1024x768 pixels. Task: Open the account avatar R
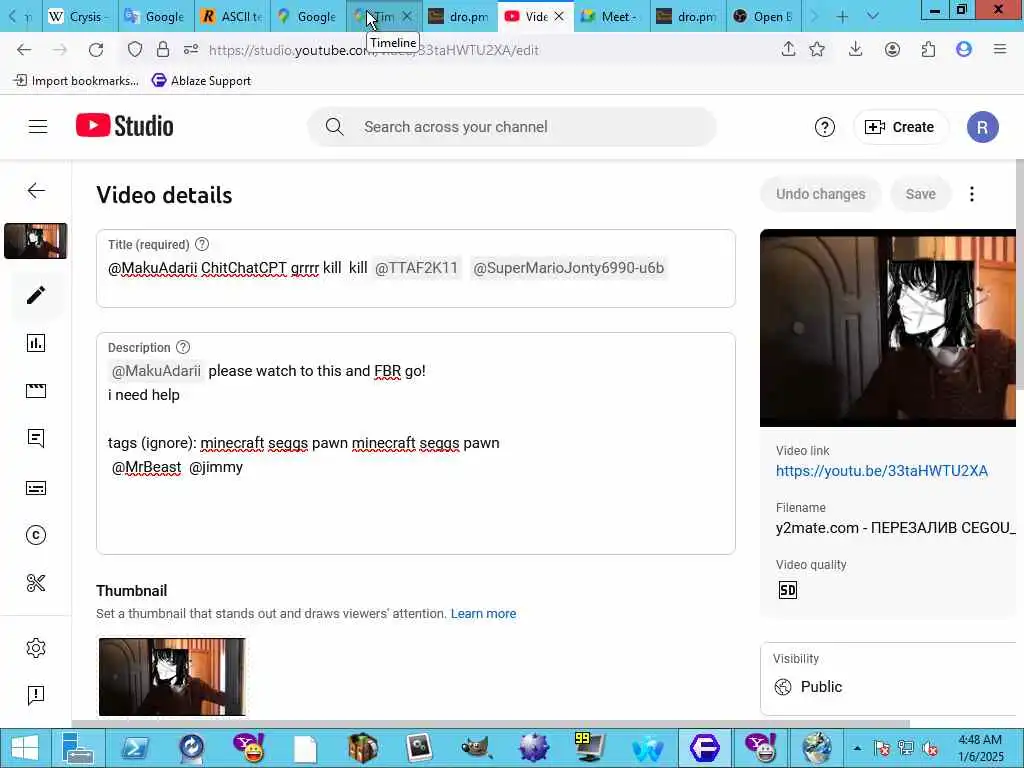pos(982,127)
